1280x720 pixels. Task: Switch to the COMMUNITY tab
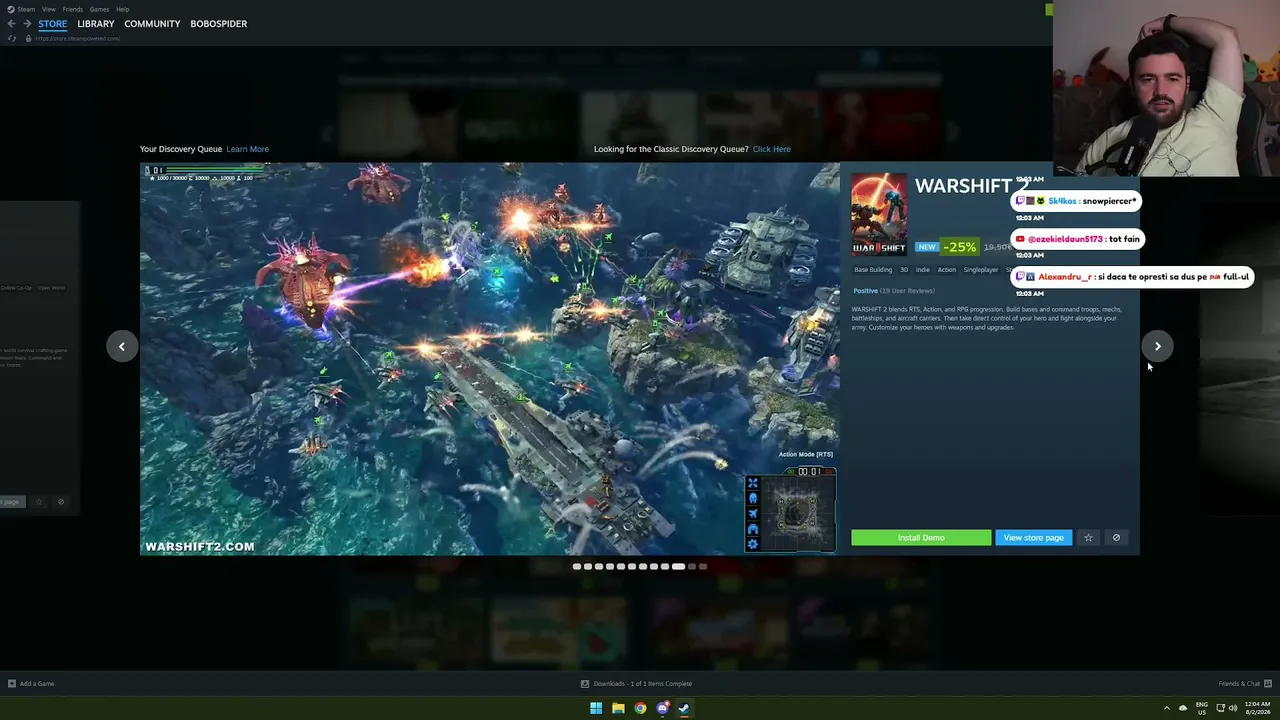click(x=152, y=24)
